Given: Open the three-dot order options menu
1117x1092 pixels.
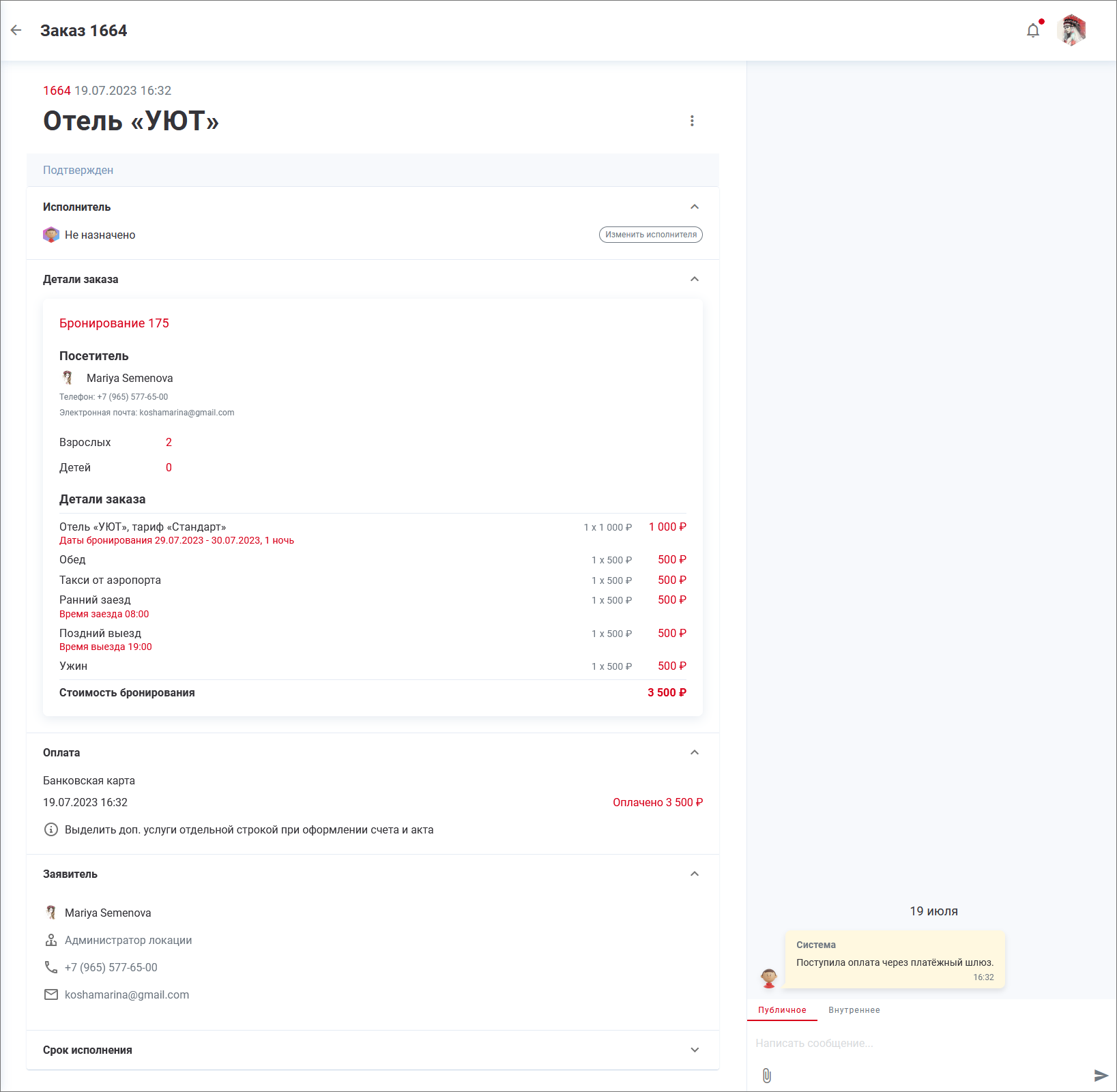Looking at the screenshot, I should (692, 121).
